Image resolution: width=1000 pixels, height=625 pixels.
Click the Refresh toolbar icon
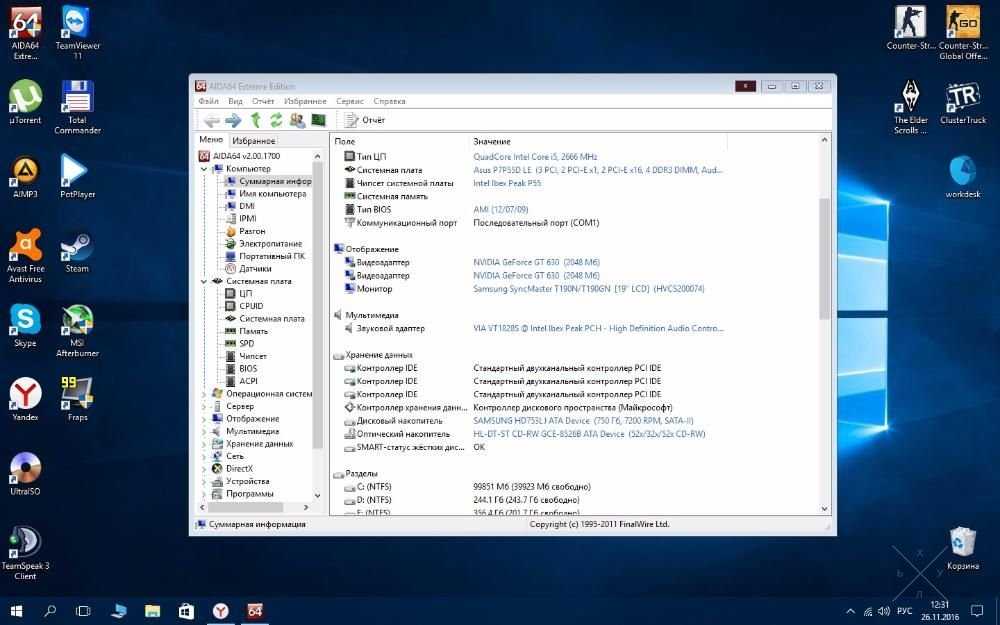click(x=276, y=120)
